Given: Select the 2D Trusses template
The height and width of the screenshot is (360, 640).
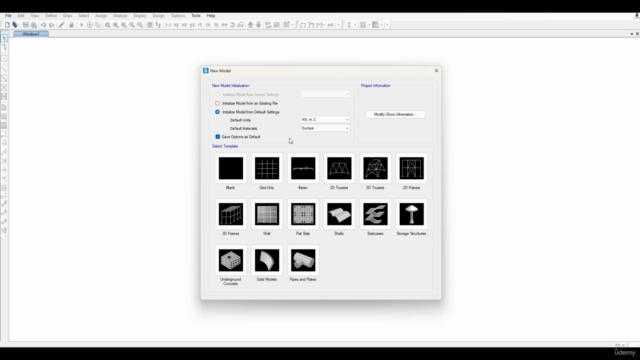Looking at the screenshot, I should click(x=339, y=168).
